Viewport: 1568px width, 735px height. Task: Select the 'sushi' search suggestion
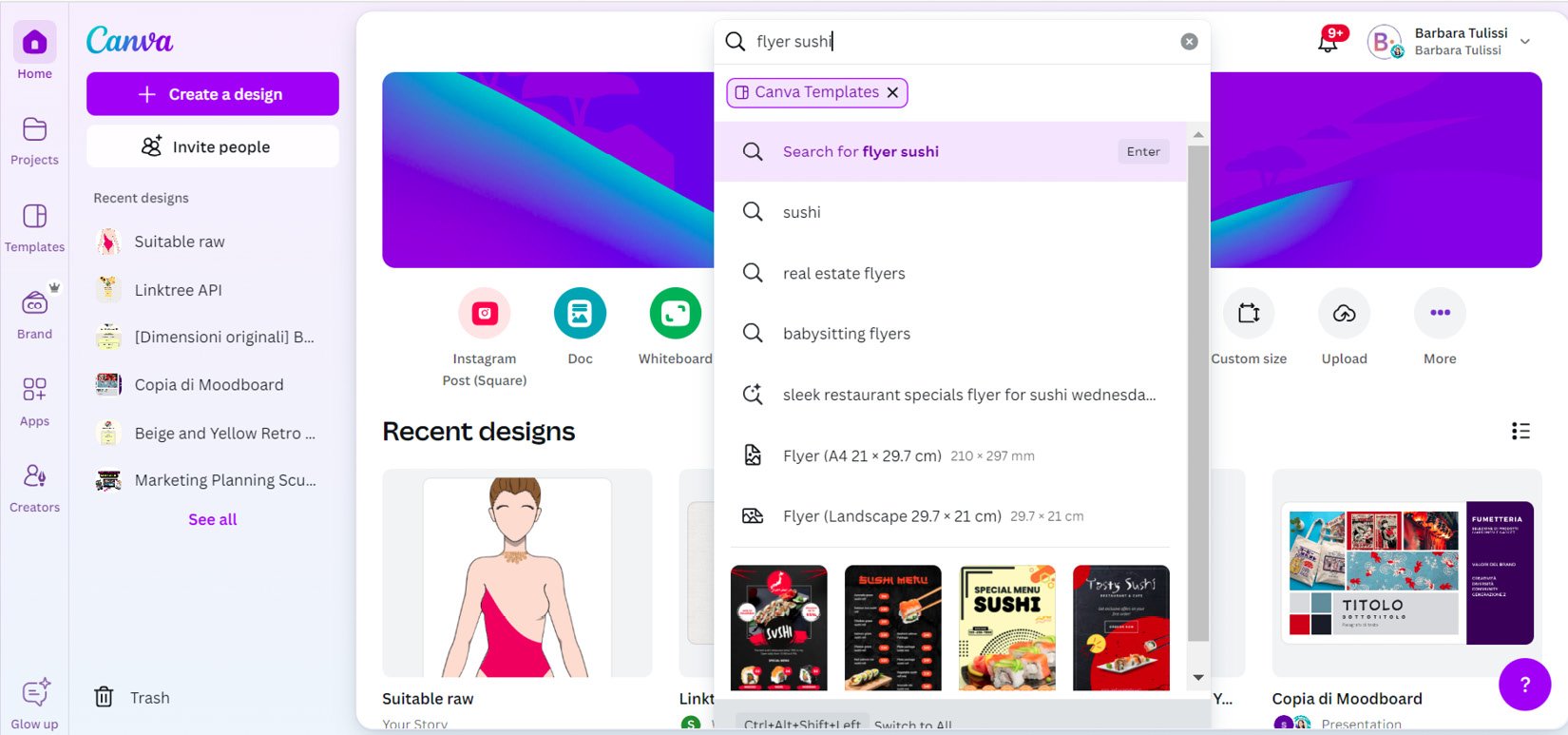coord(950,212)
